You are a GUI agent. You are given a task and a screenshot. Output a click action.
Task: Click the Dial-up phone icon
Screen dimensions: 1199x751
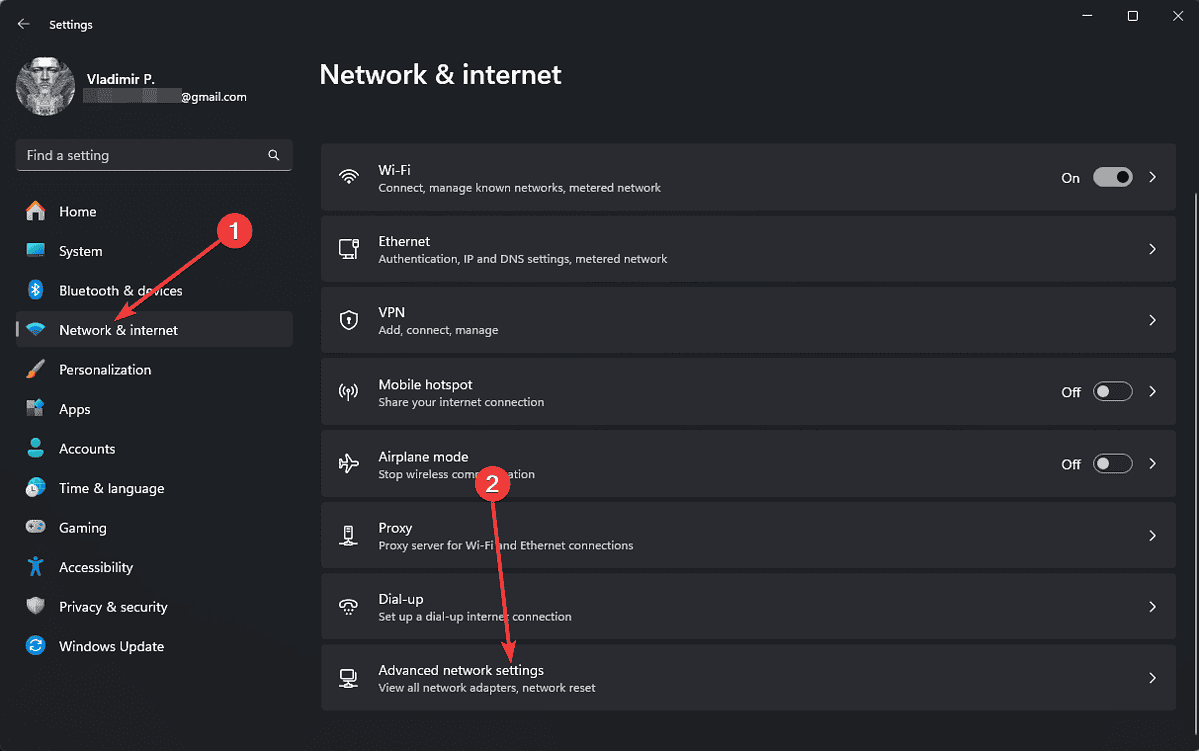tap(349, 606)
